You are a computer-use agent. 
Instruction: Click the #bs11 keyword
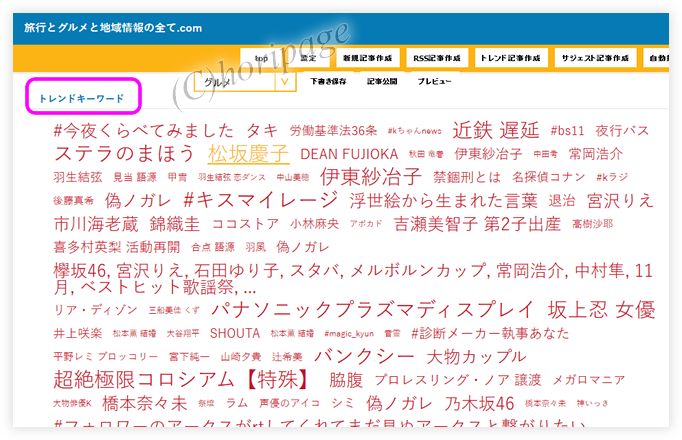[x=567, y=131]
